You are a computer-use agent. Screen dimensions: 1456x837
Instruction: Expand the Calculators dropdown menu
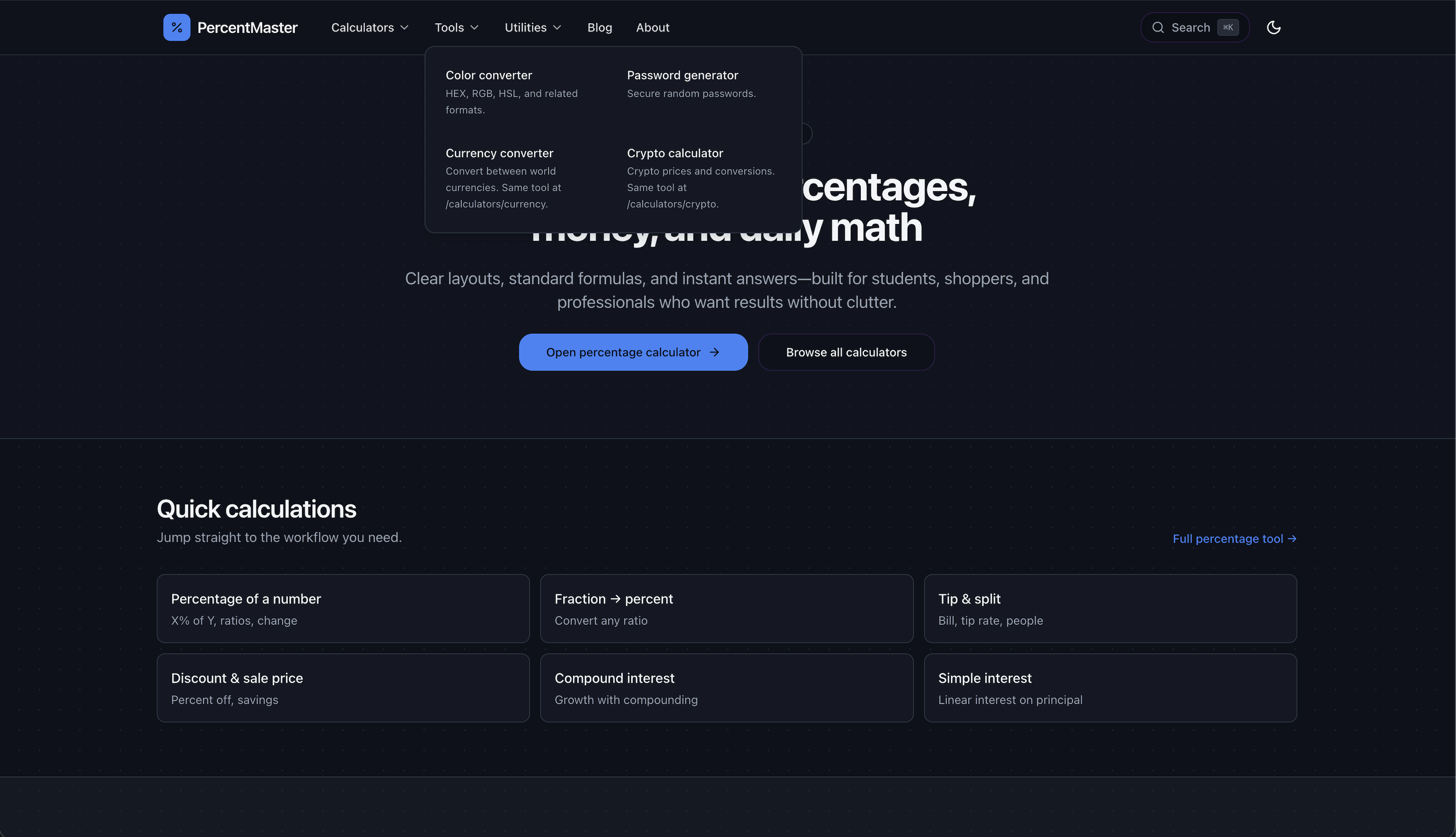(x=370, y=28)
